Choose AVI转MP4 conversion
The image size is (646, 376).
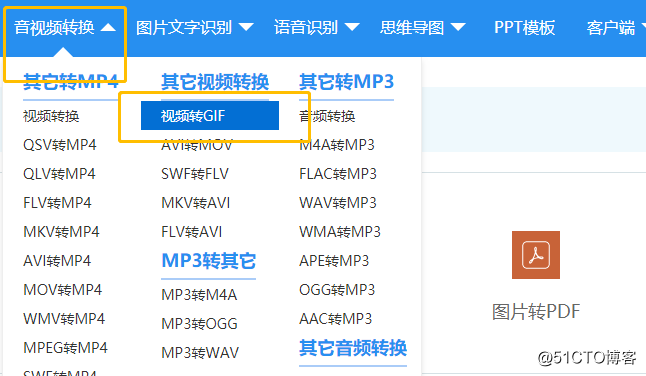[57, 261]
